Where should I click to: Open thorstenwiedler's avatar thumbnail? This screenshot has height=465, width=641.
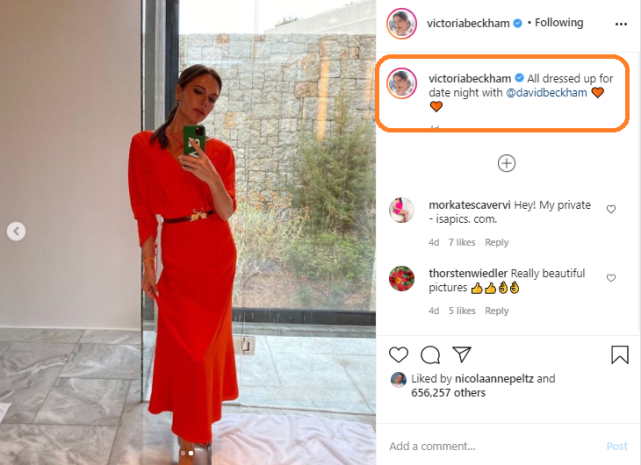[x=401, y=279]
